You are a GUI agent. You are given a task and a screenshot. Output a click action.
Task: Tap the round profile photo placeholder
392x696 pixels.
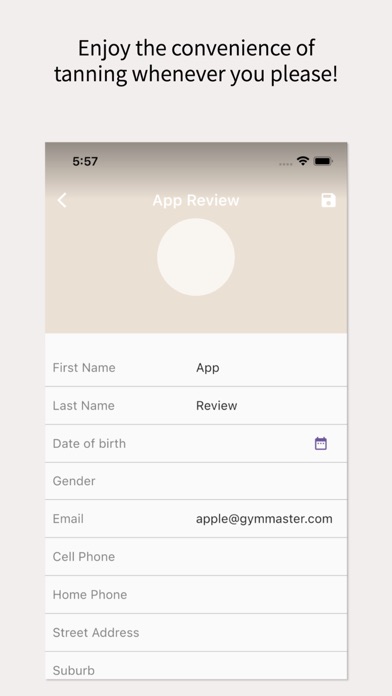[x=196, y=257]
